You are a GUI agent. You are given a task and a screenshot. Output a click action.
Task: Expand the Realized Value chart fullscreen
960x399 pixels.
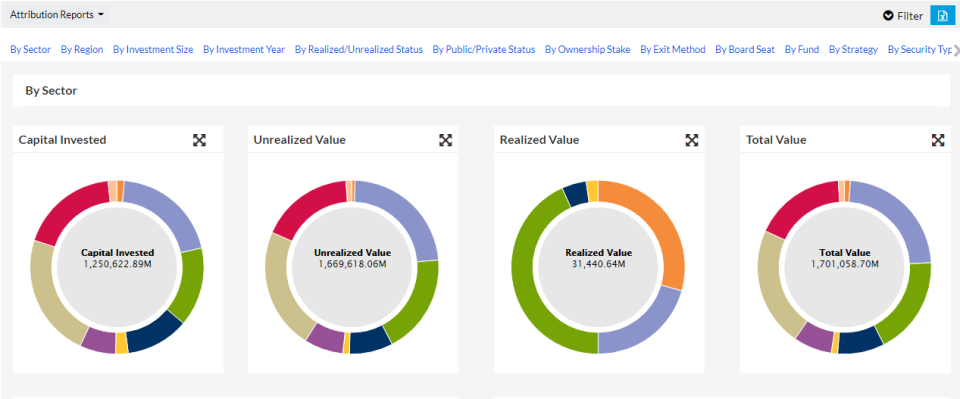pos(692,140)
